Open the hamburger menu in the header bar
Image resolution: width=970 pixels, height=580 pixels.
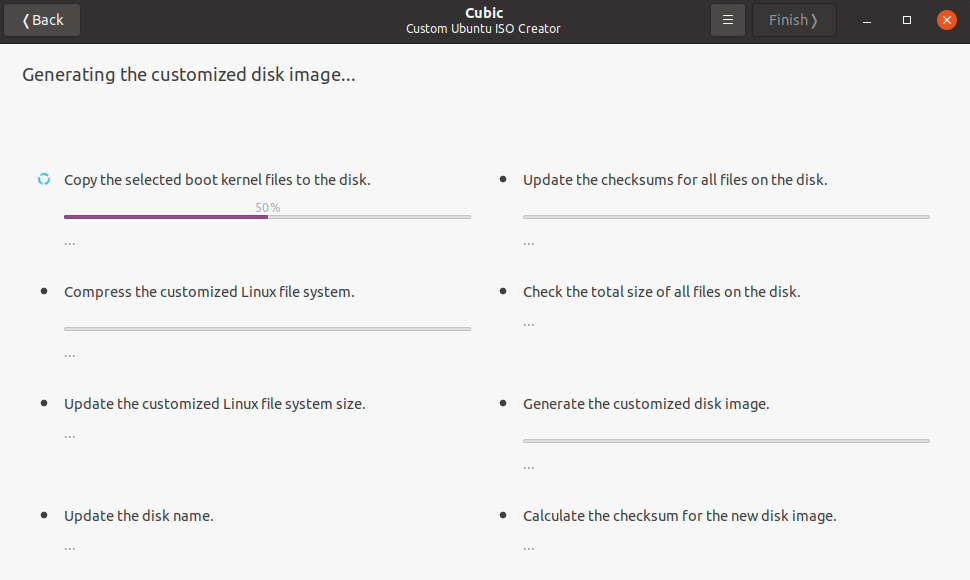(x=728, y=20)
